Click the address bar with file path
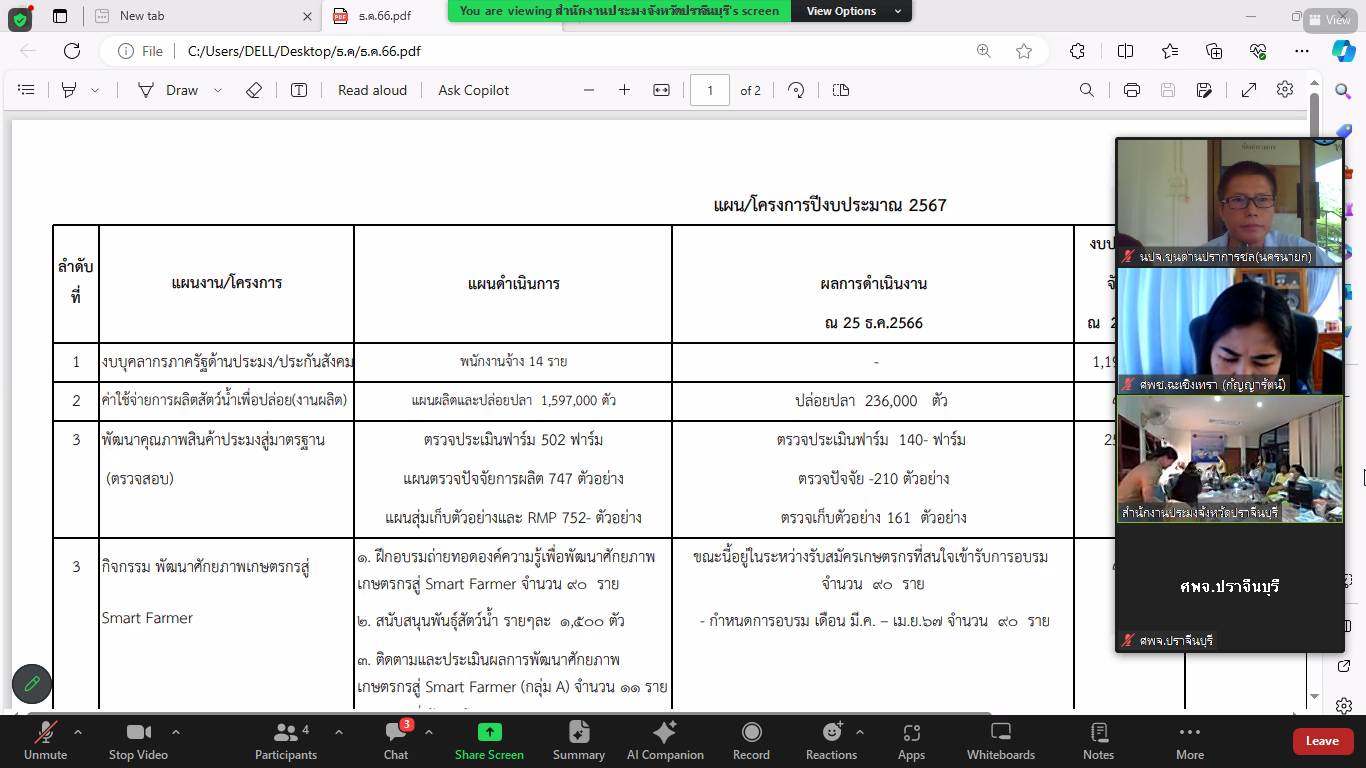The width and height of the screenshot is (1366, 768). 540,51
